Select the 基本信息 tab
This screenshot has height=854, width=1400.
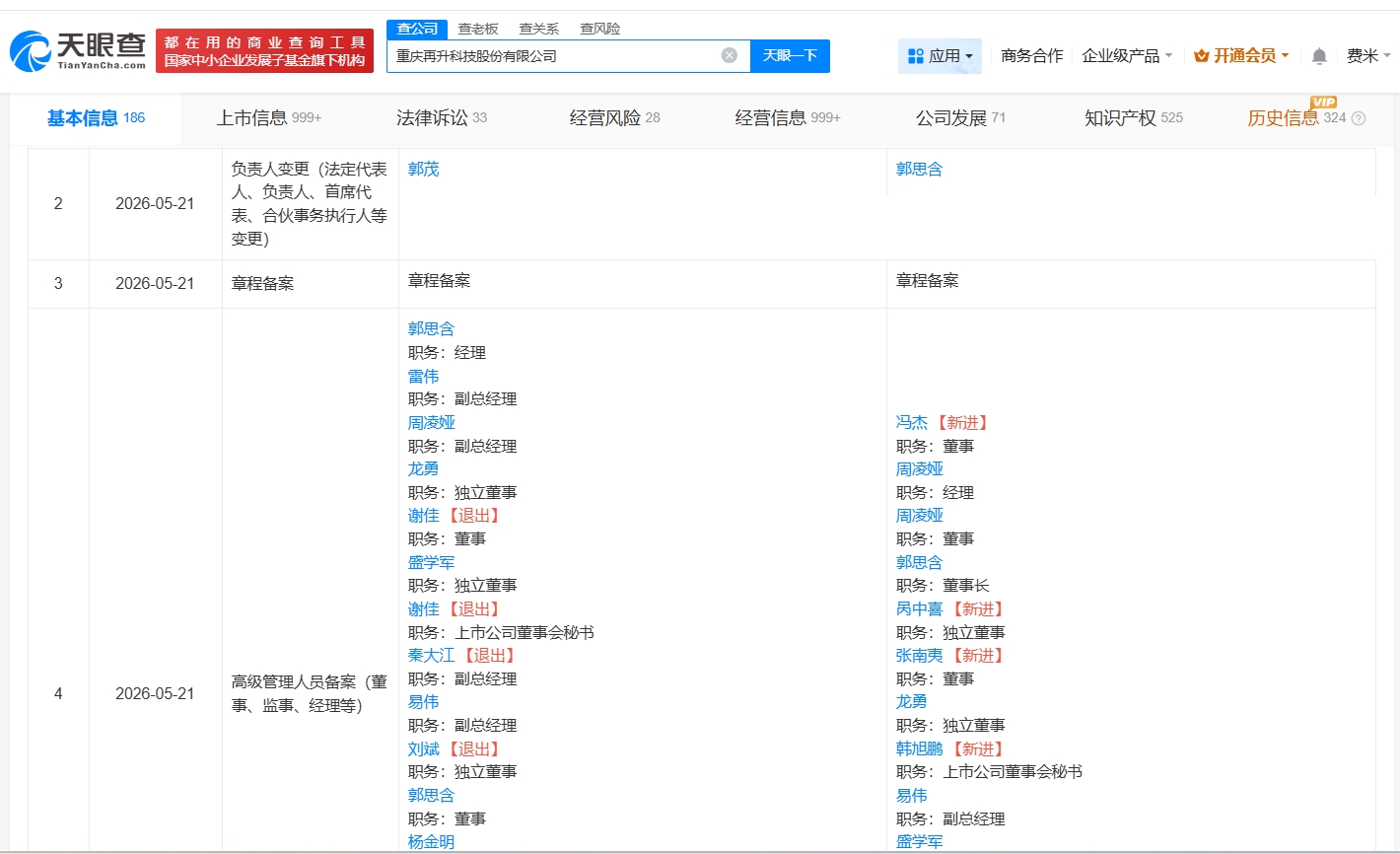pos(96,118)
